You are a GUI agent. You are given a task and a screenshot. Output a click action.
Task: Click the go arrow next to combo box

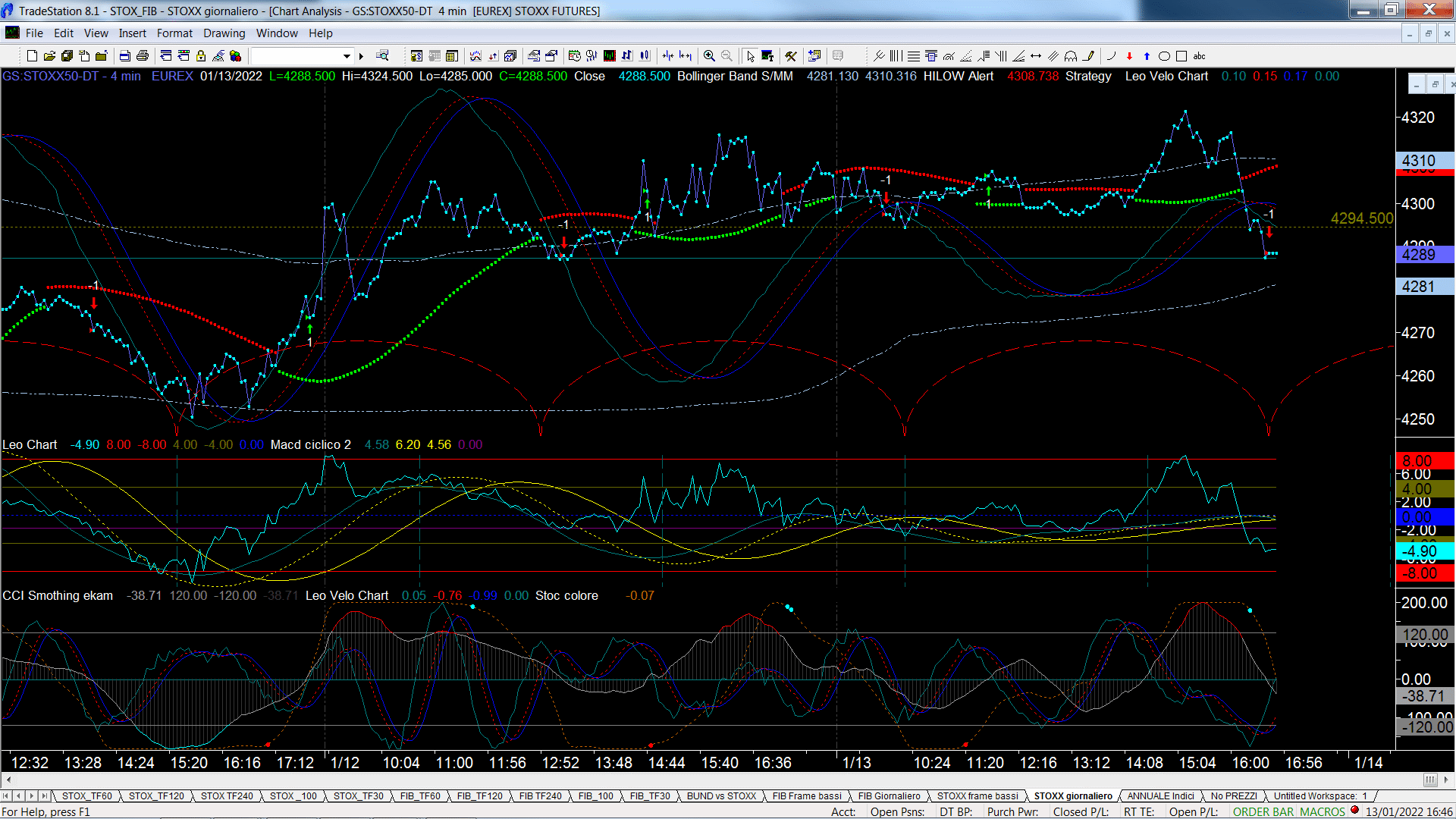[x=361, y=55]
